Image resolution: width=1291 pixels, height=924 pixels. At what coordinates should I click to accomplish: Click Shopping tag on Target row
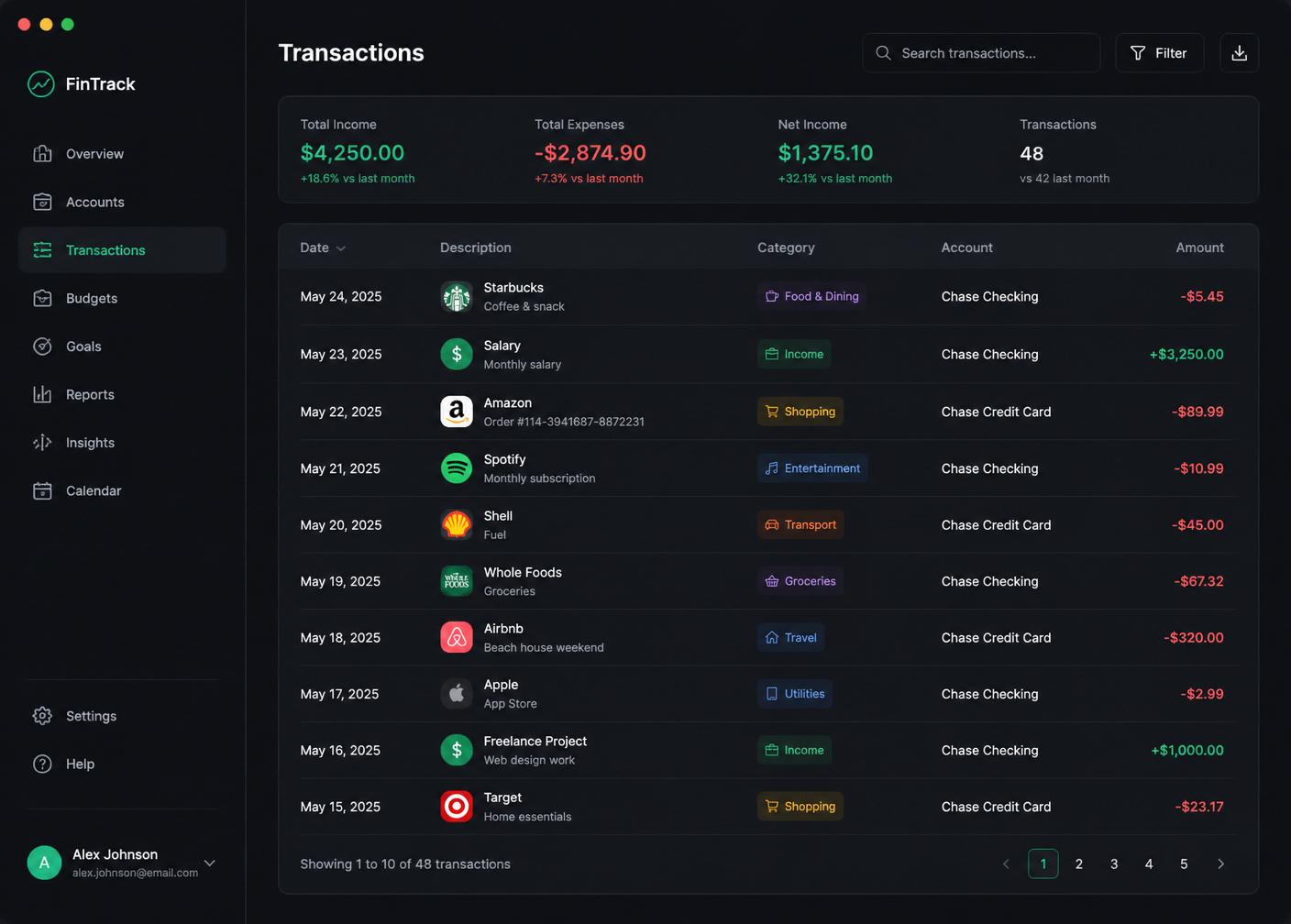[x=800, y=807]
